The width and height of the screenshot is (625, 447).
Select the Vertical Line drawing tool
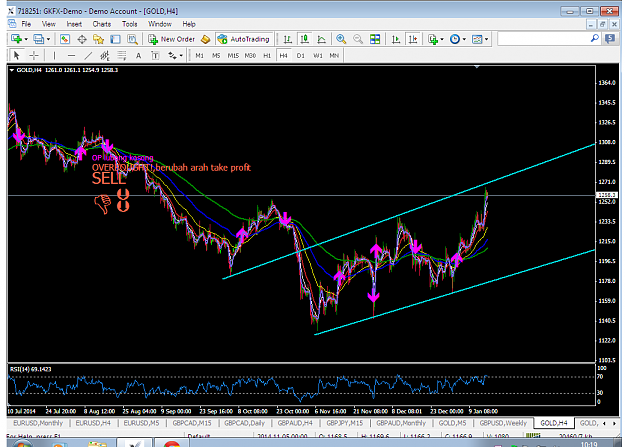[55, 55]
